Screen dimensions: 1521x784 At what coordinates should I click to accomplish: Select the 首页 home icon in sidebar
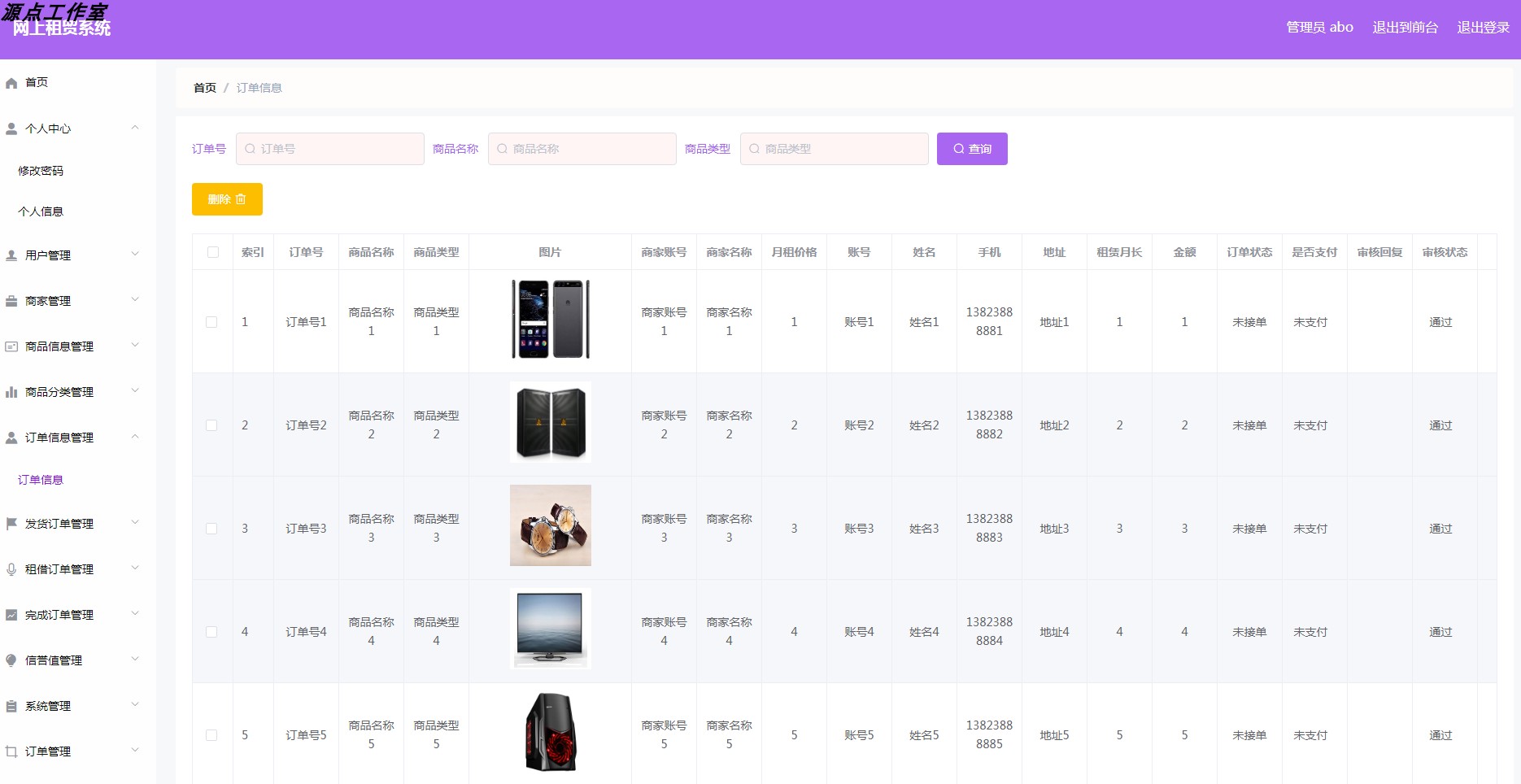[x=11, y=81]
